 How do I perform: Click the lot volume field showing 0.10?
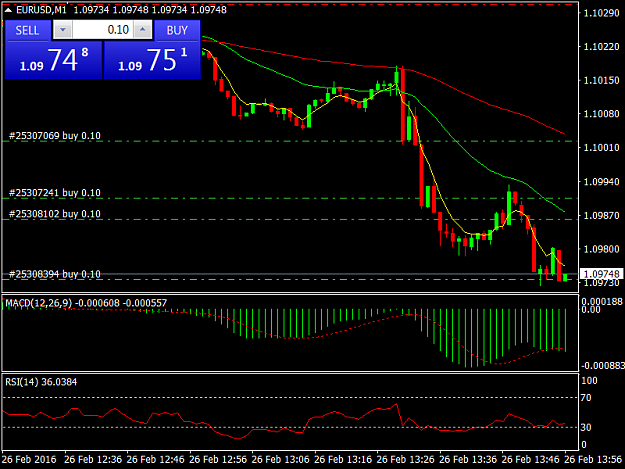tap(102, 30)
